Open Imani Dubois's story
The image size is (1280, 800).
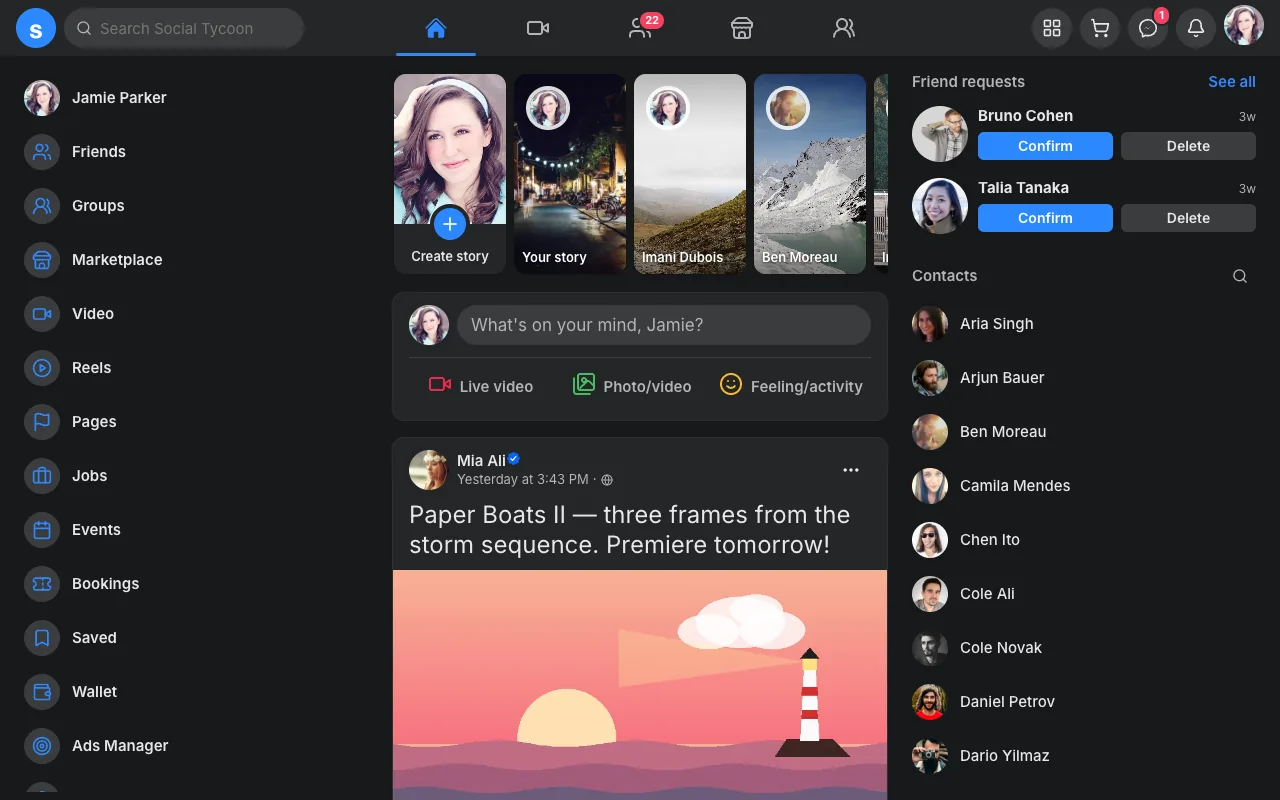(x=690, y=174)
